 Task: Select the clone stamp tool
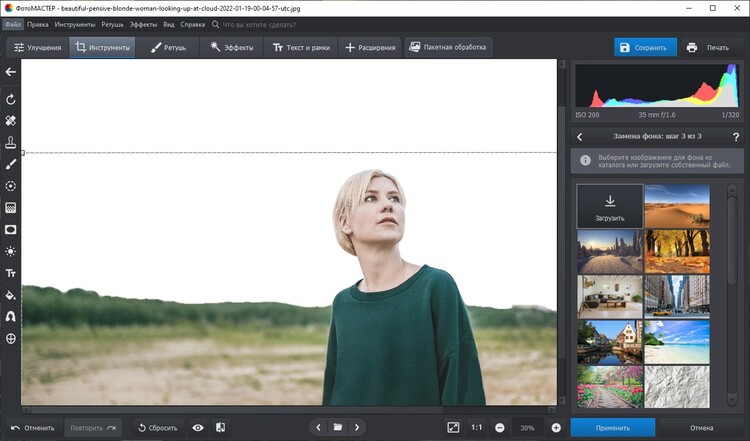coord(11,143)
